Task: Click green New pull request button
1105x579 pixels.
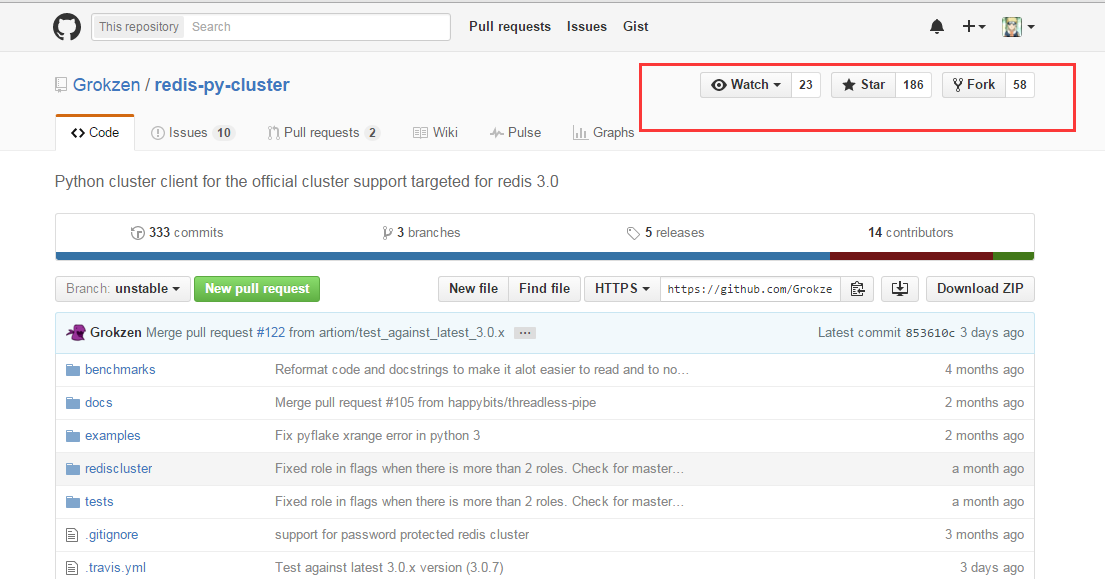Action: coord(257,289)
